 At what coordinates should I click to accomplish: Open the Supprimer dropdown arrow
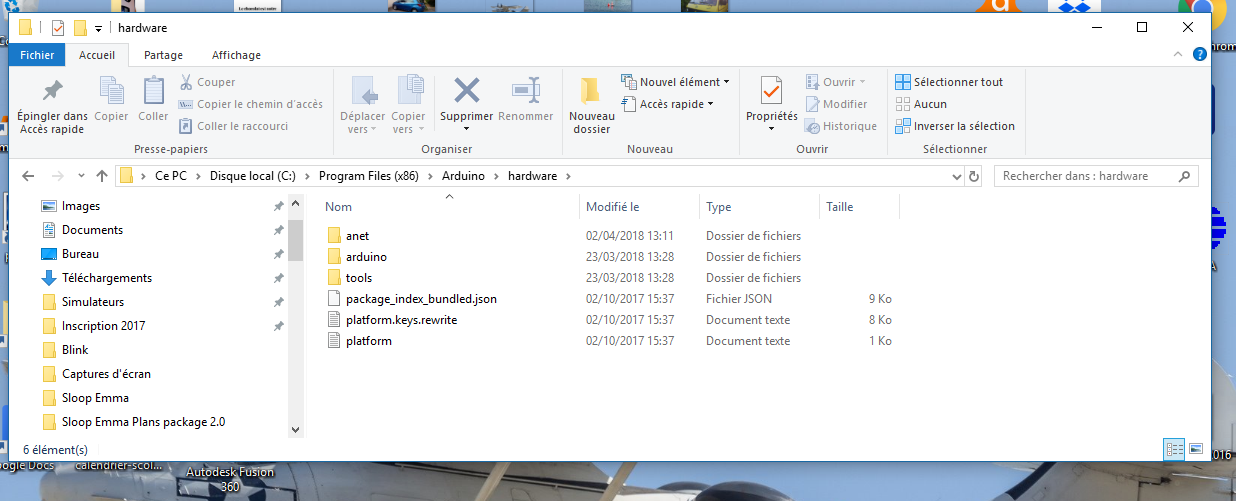(x=467, y=130)
